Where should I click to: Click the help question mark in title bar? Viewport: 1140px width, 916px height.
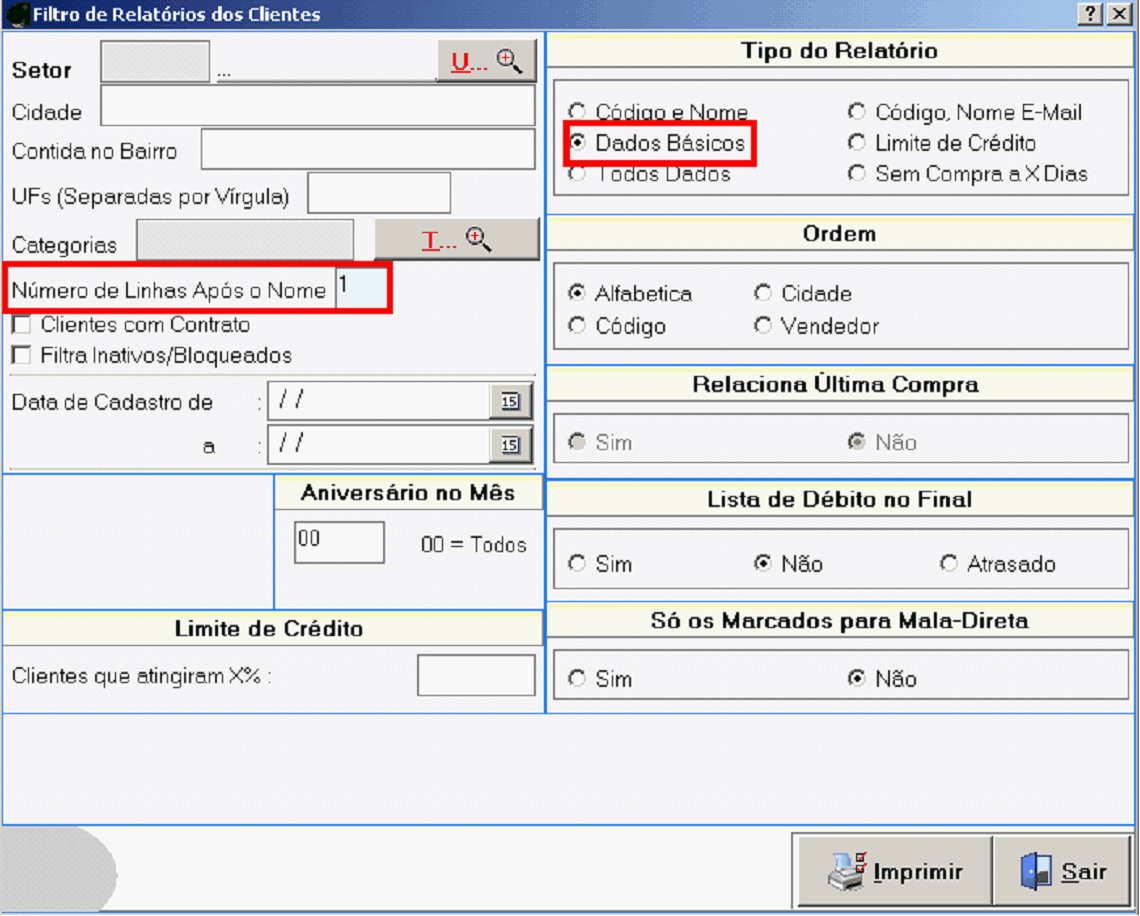1090,14
